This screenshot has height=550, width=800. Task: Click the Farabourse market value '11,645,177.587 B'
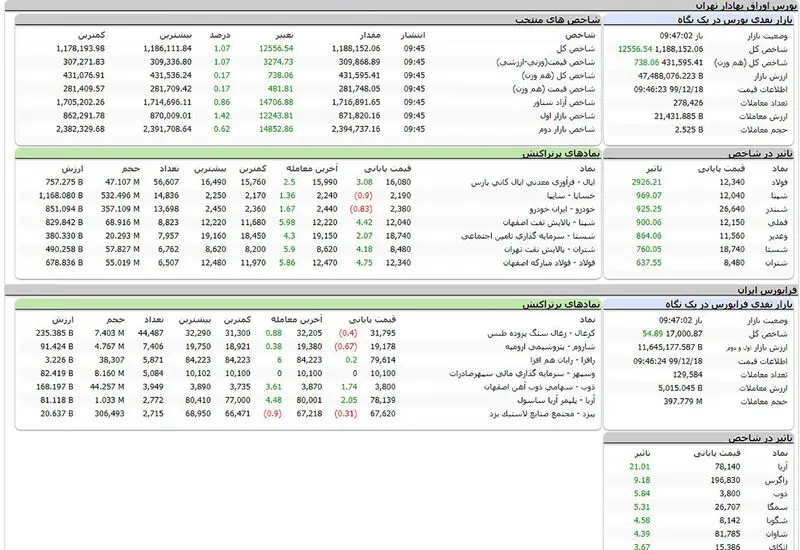point(670,347)
